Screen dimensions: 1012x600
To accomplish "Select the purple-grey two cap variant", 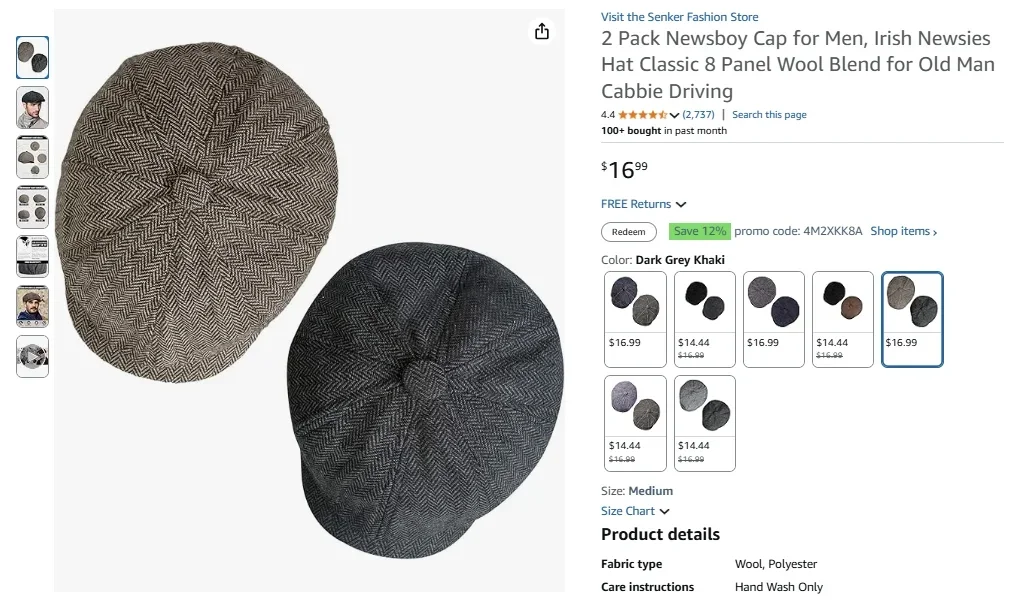I will point(634,422).
